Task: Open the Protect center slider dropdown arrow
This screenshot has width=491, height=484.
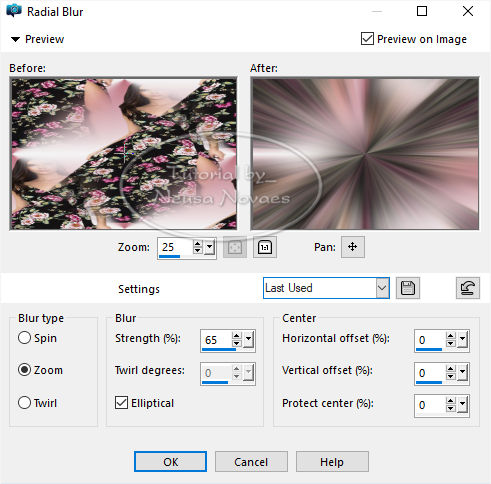Action: (x=462, y=405)
